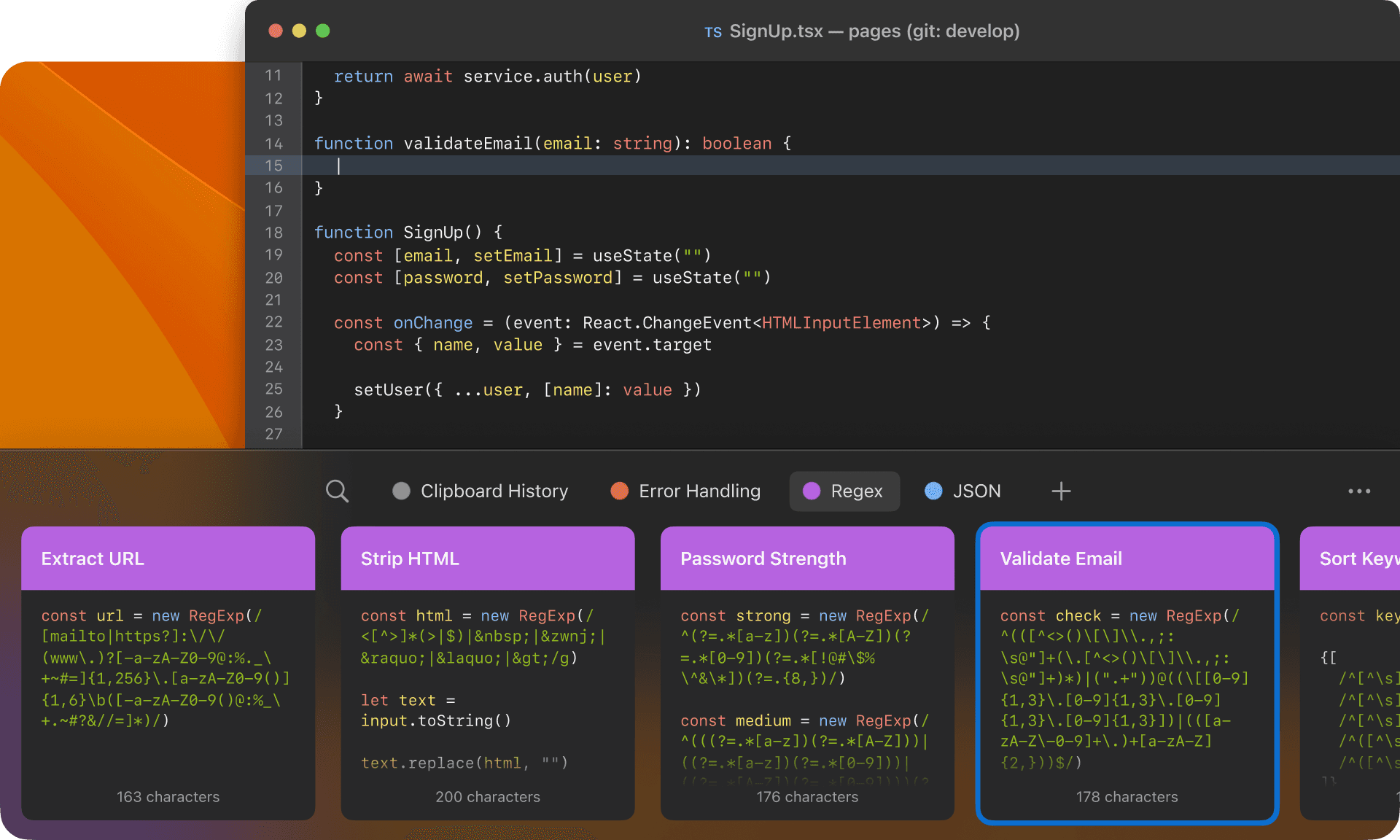The image size is (1400, 840).
Task: Switch to the Error Handling pinboard
Action: click(x=699, y=491)
